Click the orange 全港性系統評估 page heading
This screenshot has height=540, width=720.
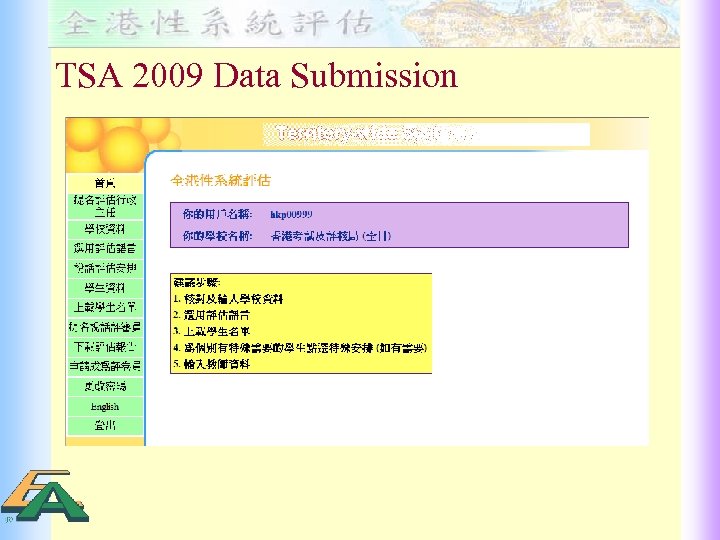pos(220,180)
